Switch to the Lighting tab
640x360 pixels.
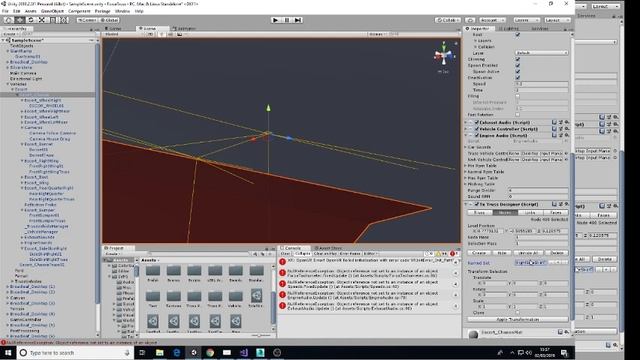510,29
